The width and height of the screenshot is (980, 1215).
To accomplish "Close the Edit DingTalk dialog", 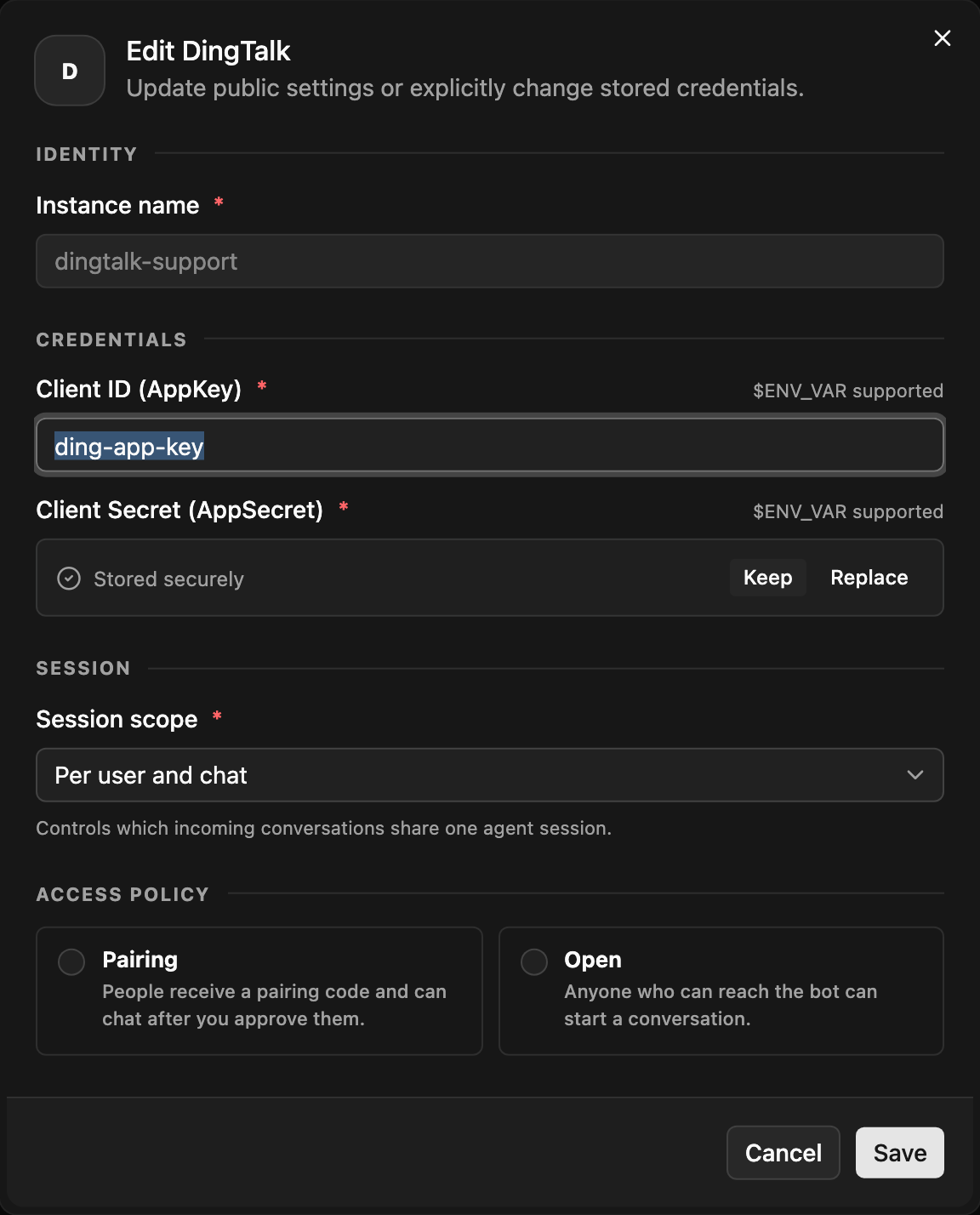I will (x=943, y=38).
